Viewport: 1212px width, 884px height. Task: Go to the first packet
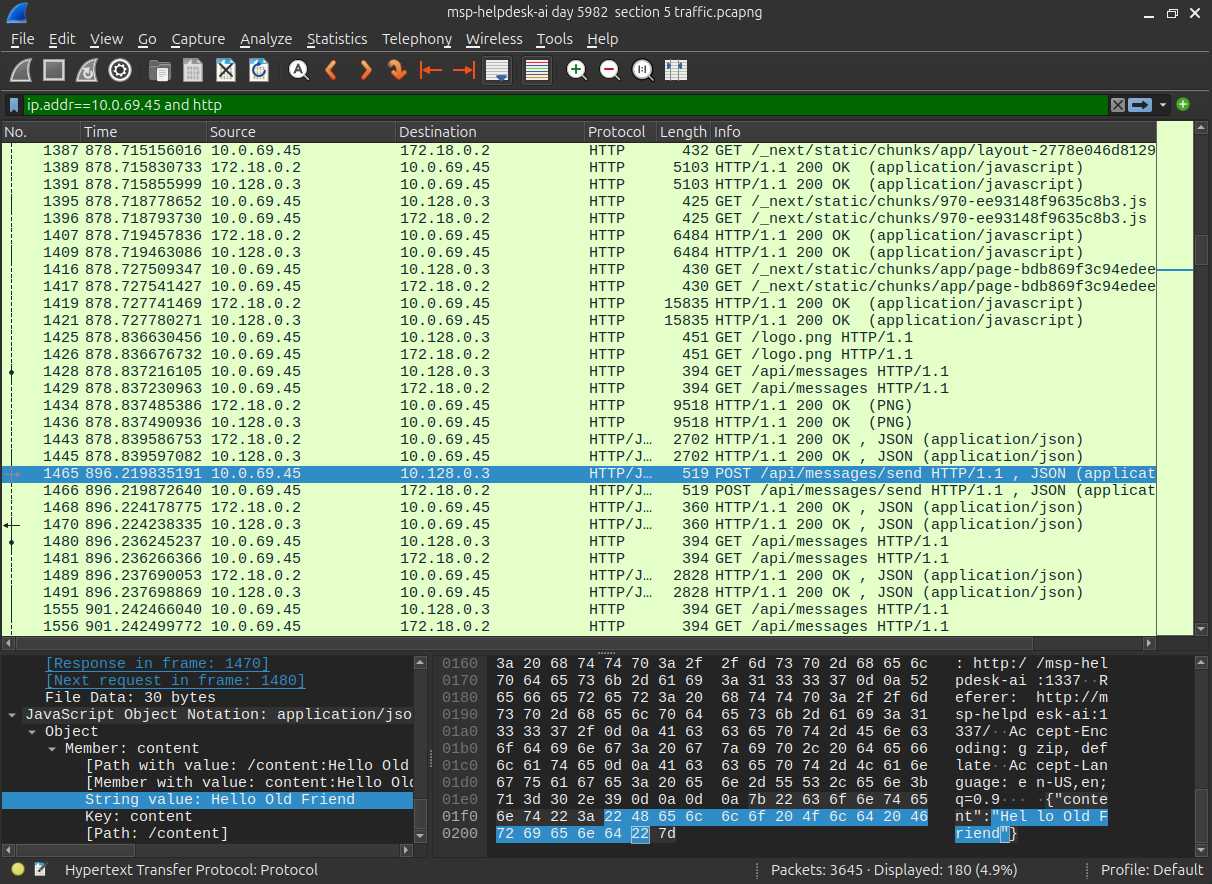[x=431, y=70]
